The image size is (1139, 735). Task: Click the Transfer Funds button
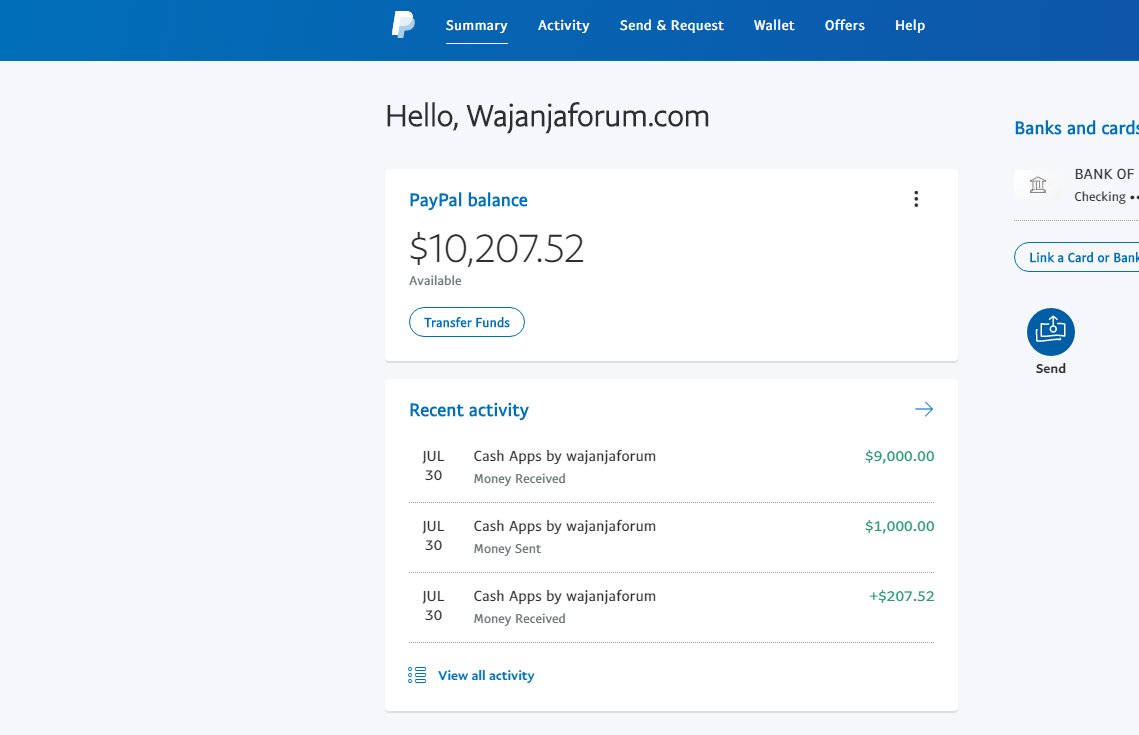pos(467,322)
